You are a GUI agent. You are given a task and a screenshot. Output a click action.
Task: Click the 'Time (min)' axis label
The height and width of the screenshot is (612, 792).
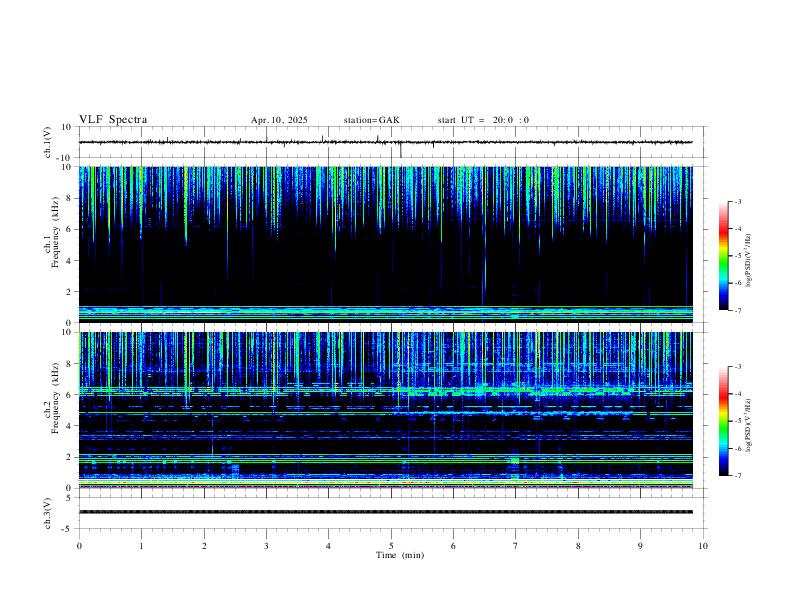click(400, 555)
